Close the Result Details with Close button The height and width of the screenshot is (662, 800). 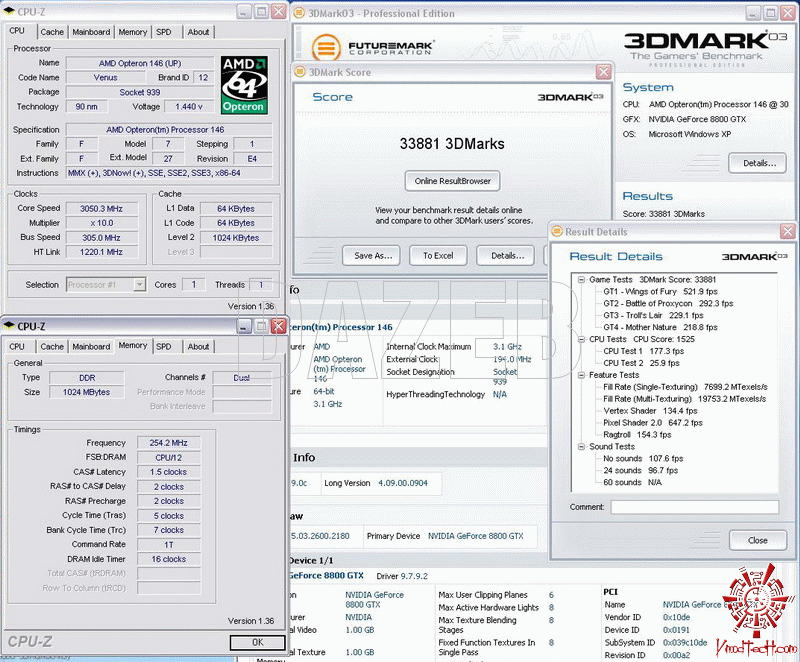click(758, 540)
